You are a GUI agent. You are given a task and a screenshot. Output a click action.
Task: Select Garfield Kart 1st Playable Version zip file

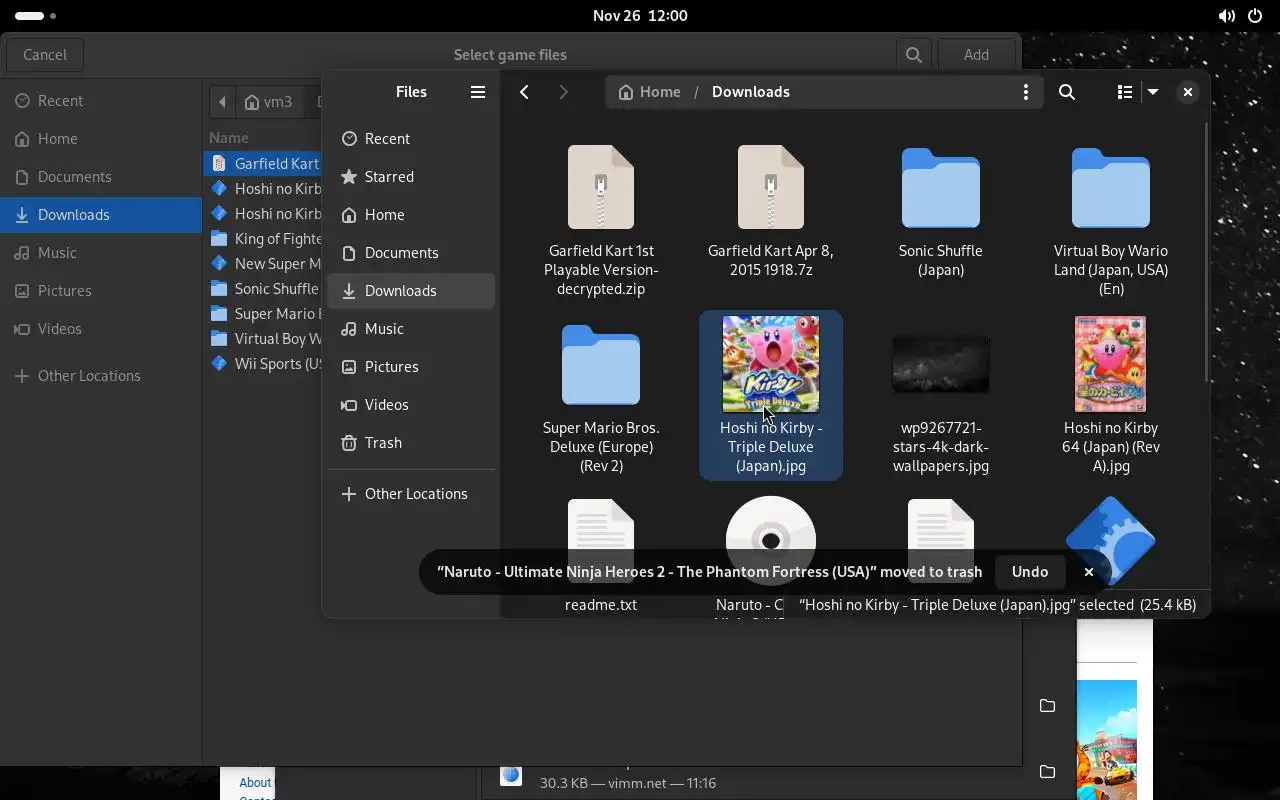(601, 188)
